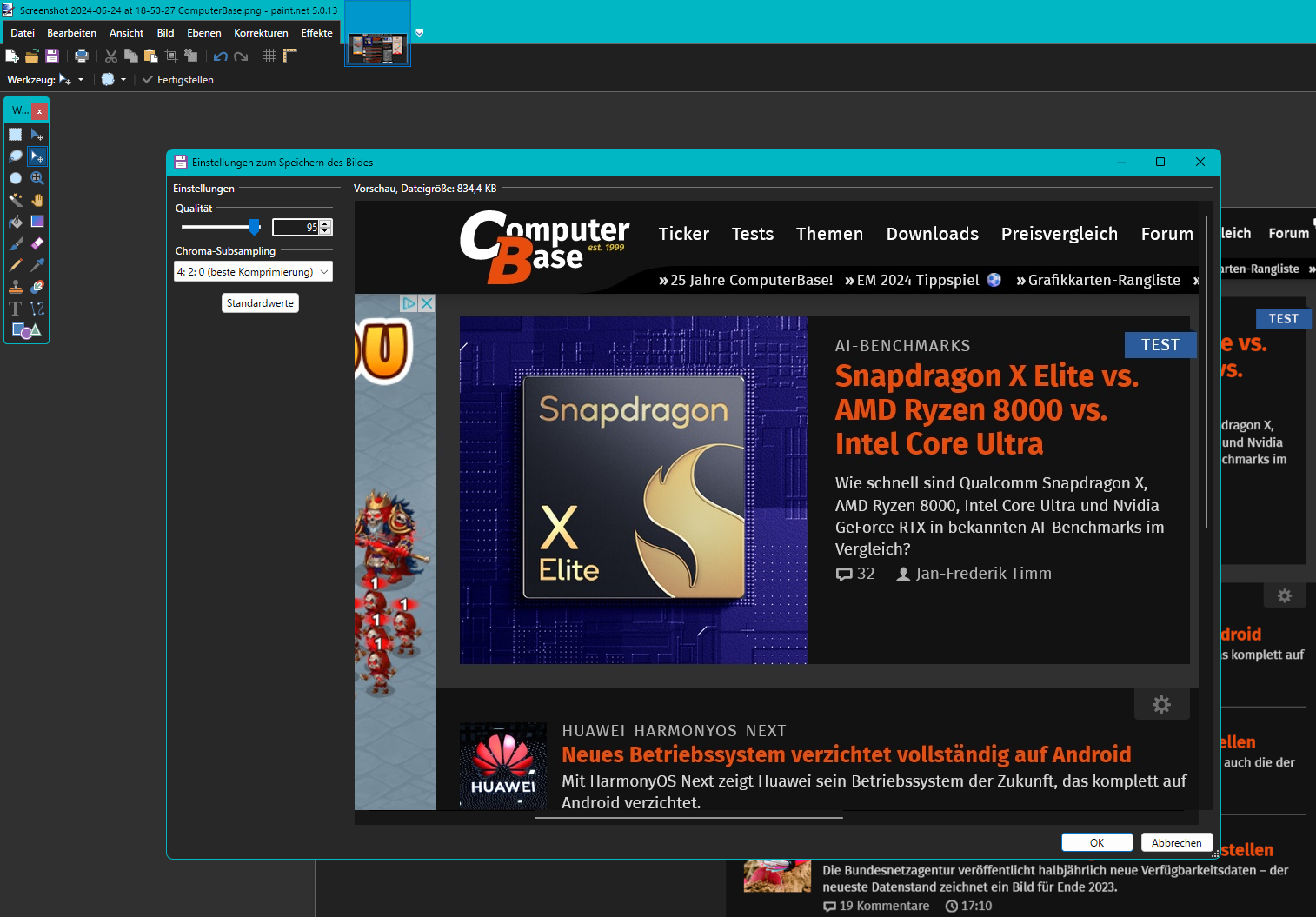1316x917 pixels.
Task: Select the Magic Wand tool
Action: coord(16,199)
